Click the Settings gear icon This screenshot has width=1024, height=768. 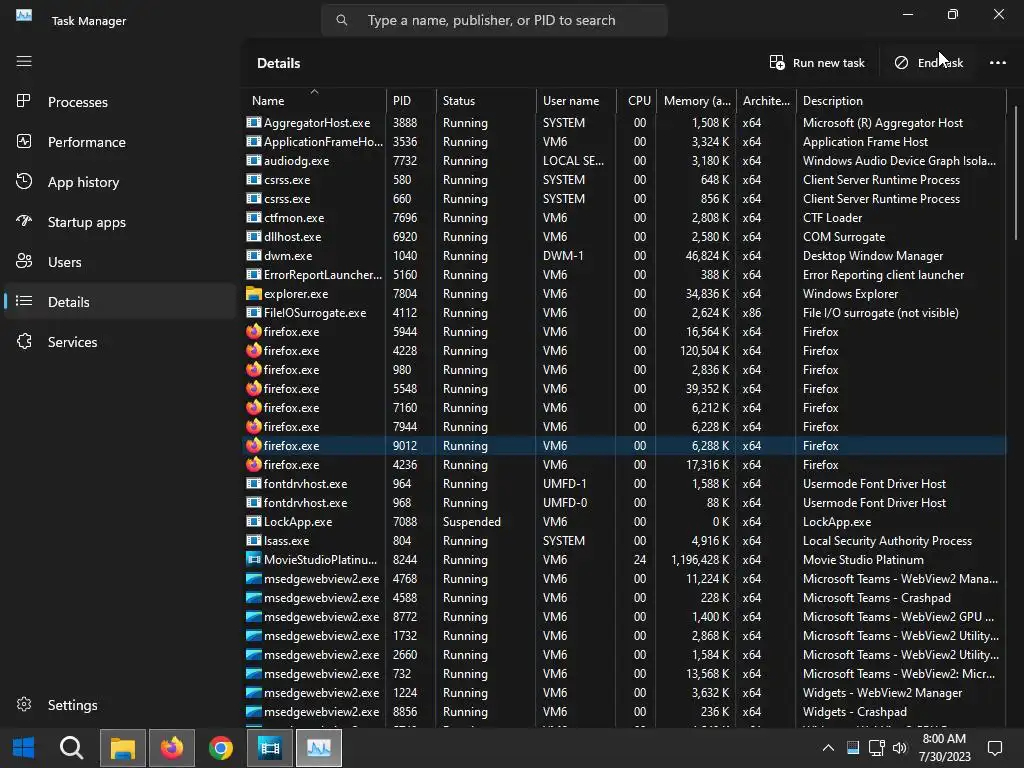pos(24,705)
